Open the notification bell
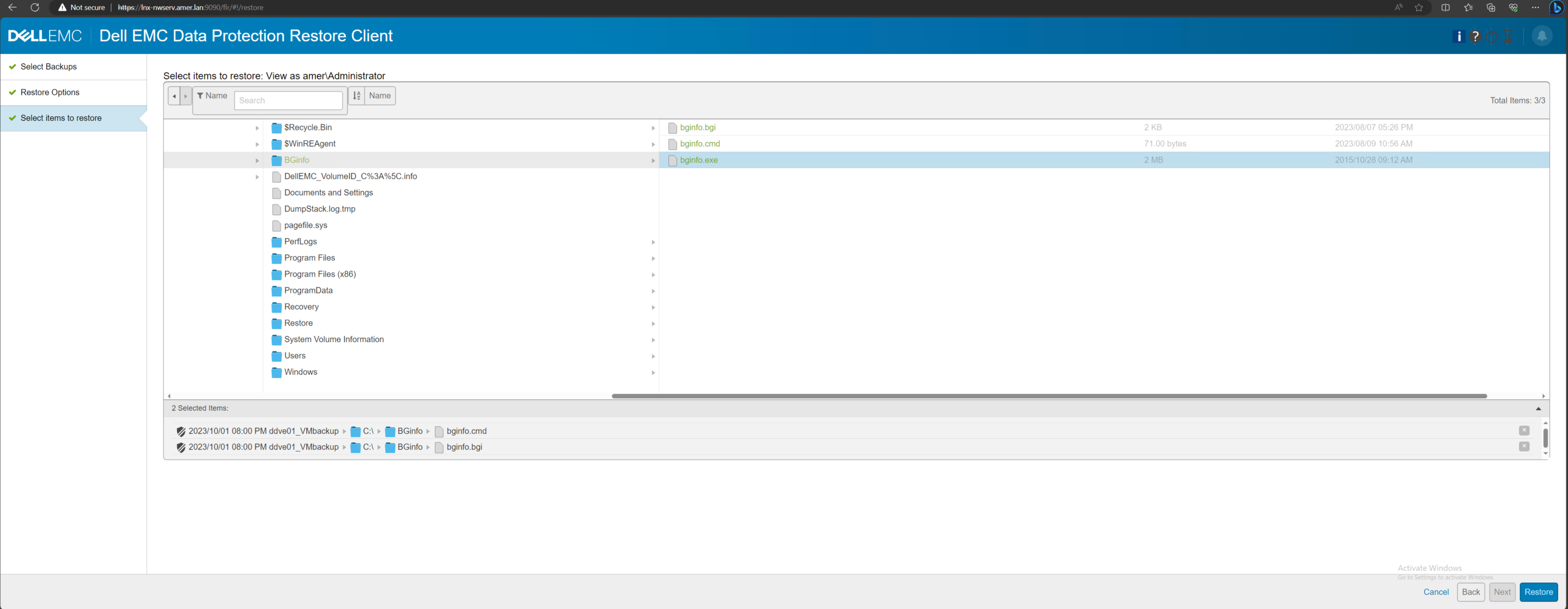The width and height of the screenshot is (1568, 609). click(x=1542, y=37)
